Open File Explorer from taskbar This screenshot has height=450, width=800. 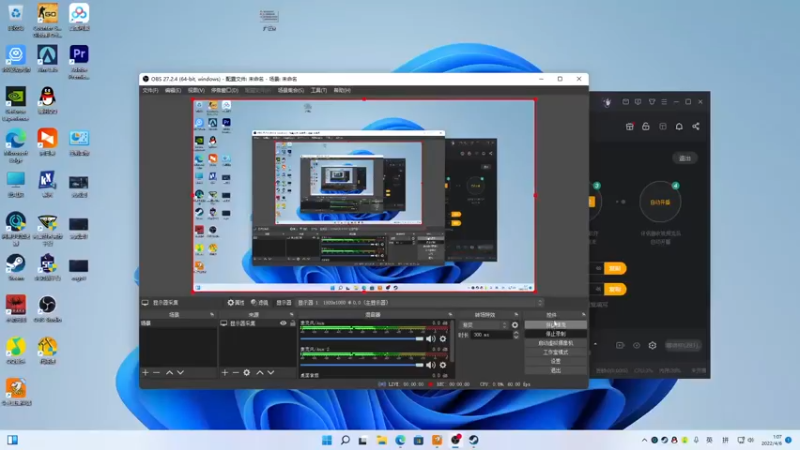[x=382, y=440]
